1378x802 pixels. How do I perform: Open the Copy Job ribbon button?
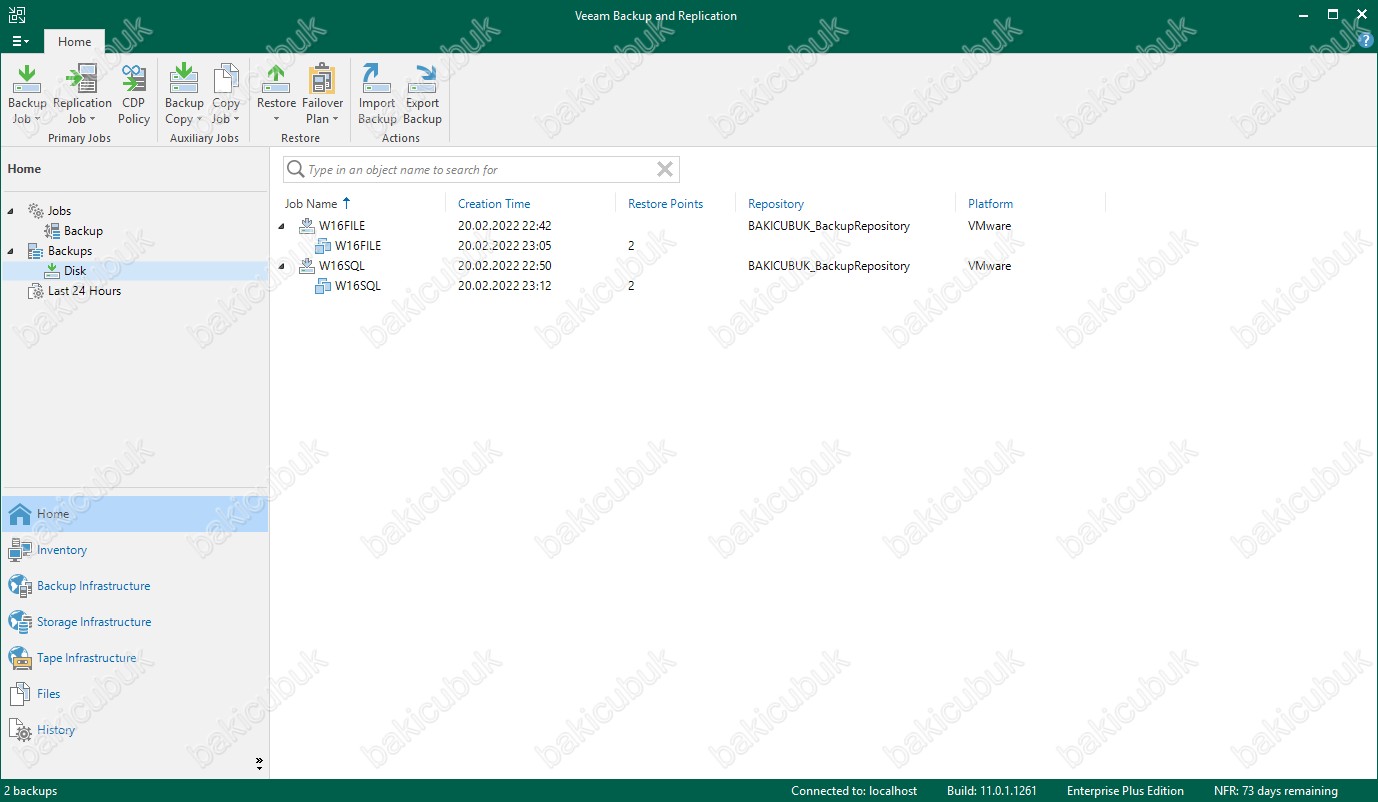pyautogui.click(x=226, y=94)
